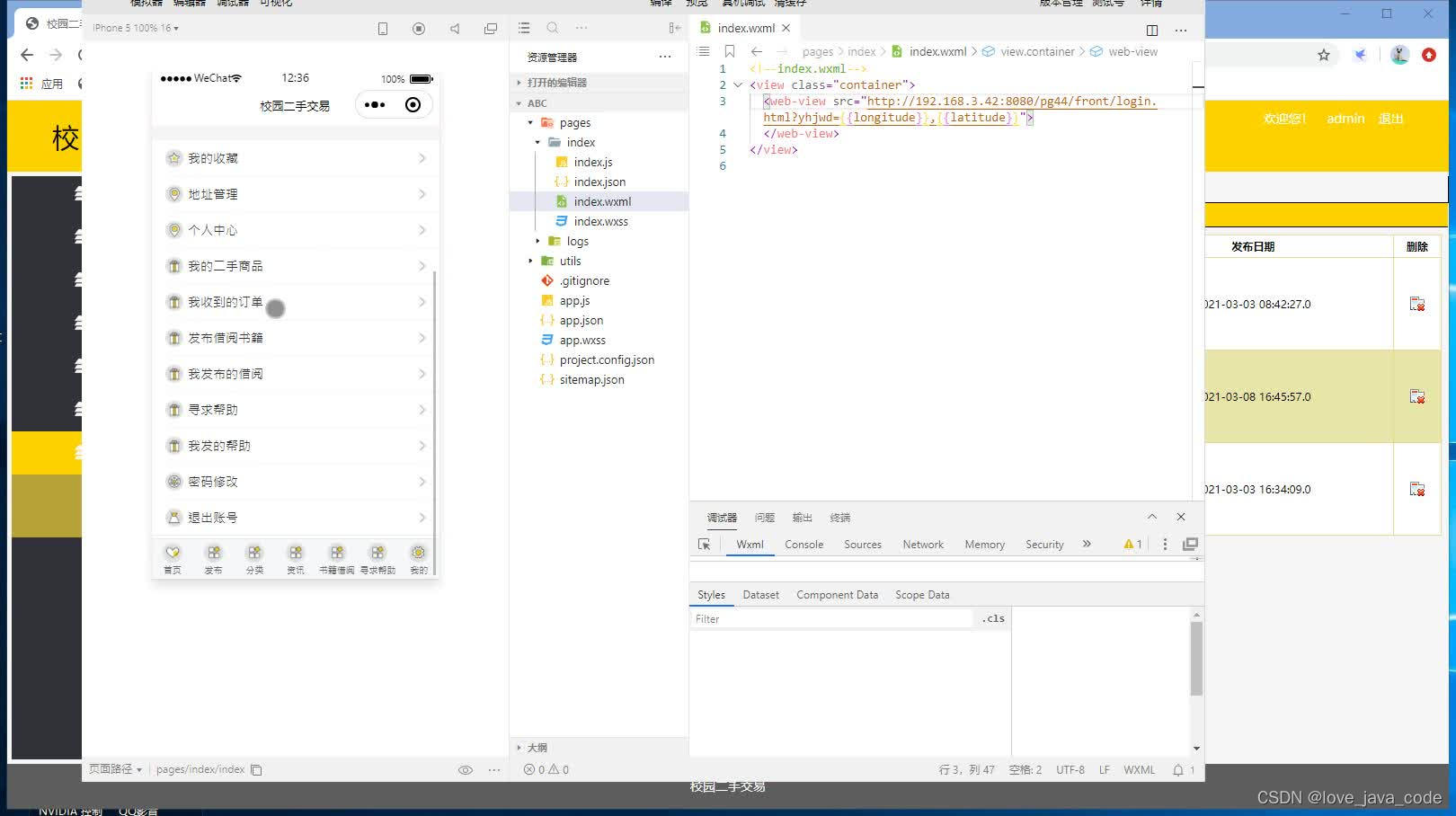This screenshot has height=816, width=1456.
Task: Select Component Data subtab
Action: coord(837,595)
